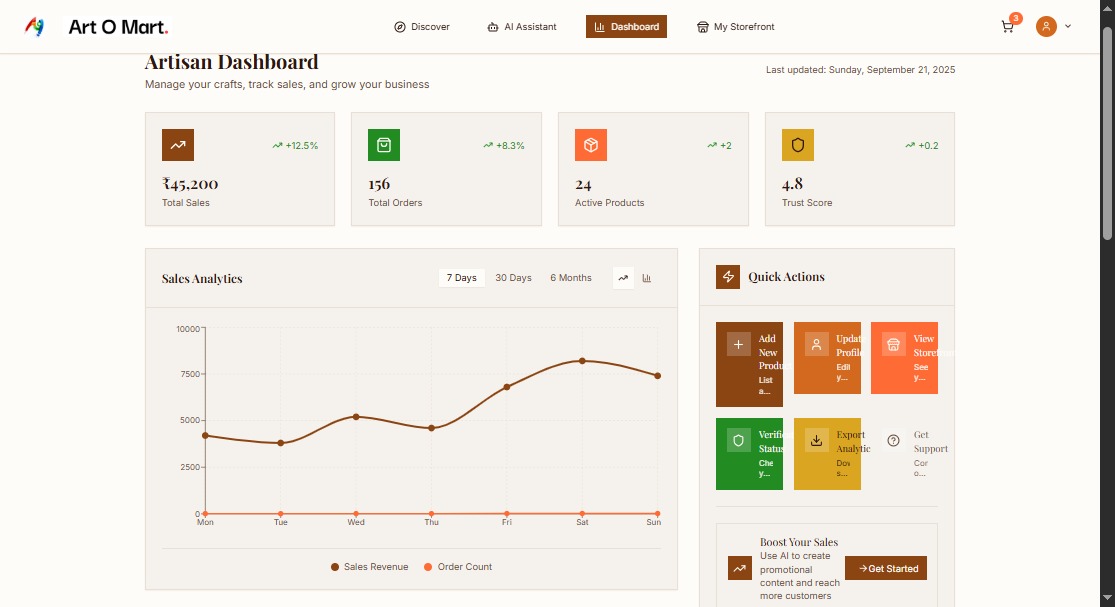This screenshot has width=1115, height=607.
Task: Select the 6 Months range
Action: [571, 278]
